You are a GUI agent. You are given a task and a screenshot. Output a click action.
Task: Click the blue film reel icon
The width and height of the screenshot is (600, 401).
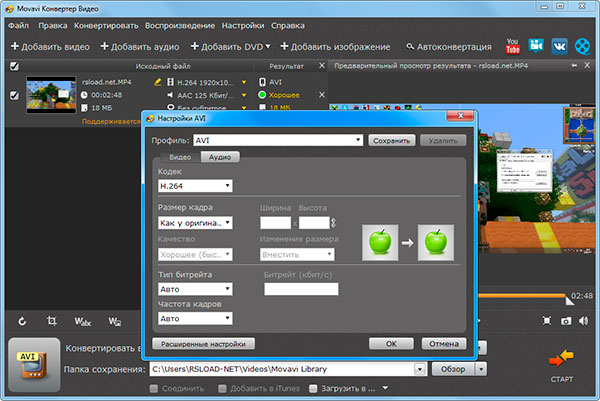(582, 46)
